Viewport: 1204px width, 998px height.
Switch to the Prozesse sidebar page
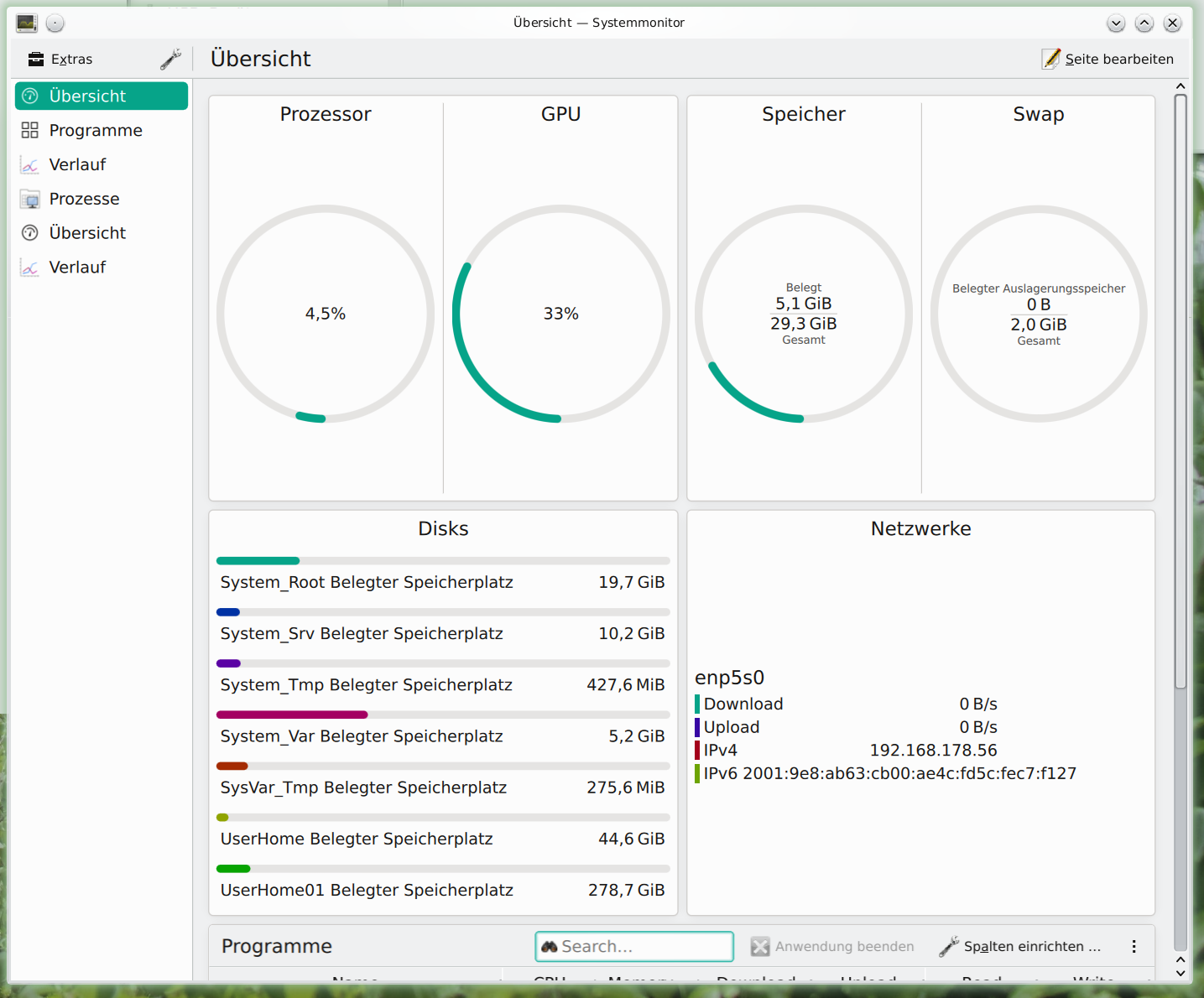tap(84, 200)
